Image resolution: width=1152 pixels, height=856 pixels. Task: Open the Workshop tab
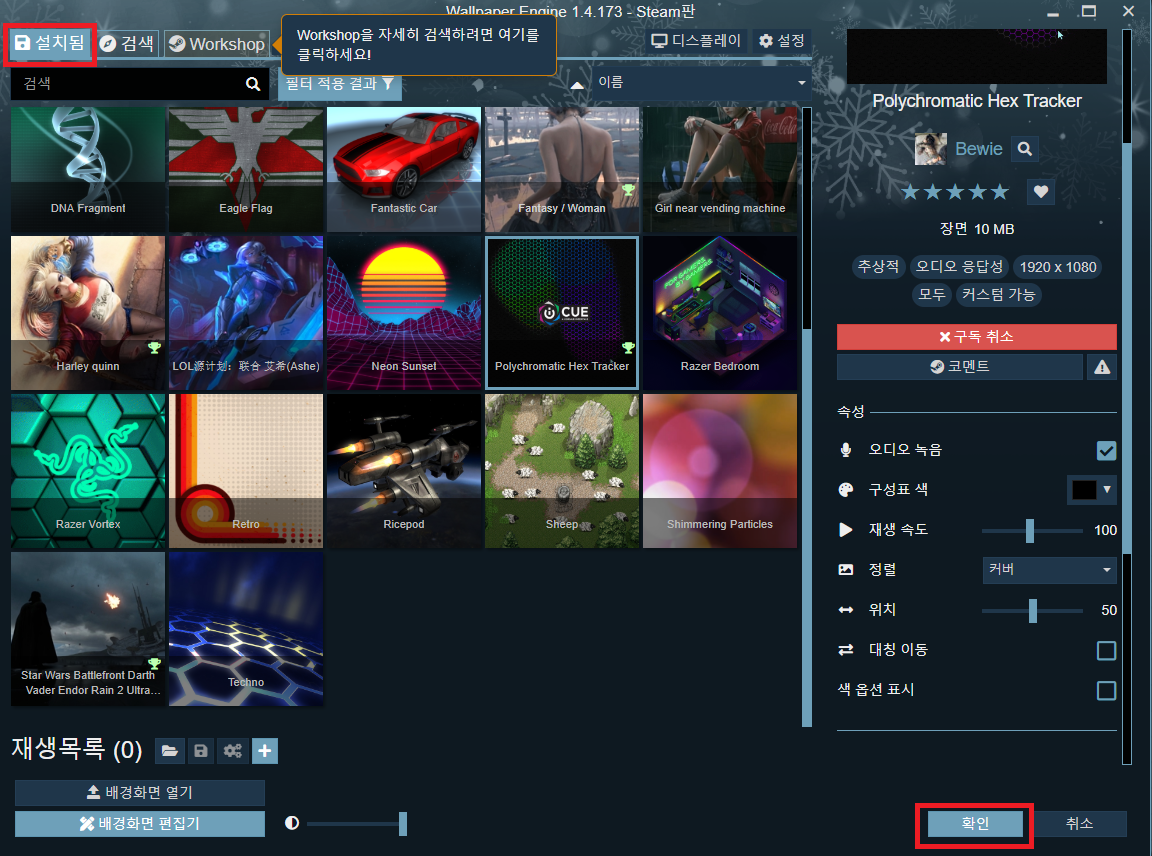coord(217,44)
